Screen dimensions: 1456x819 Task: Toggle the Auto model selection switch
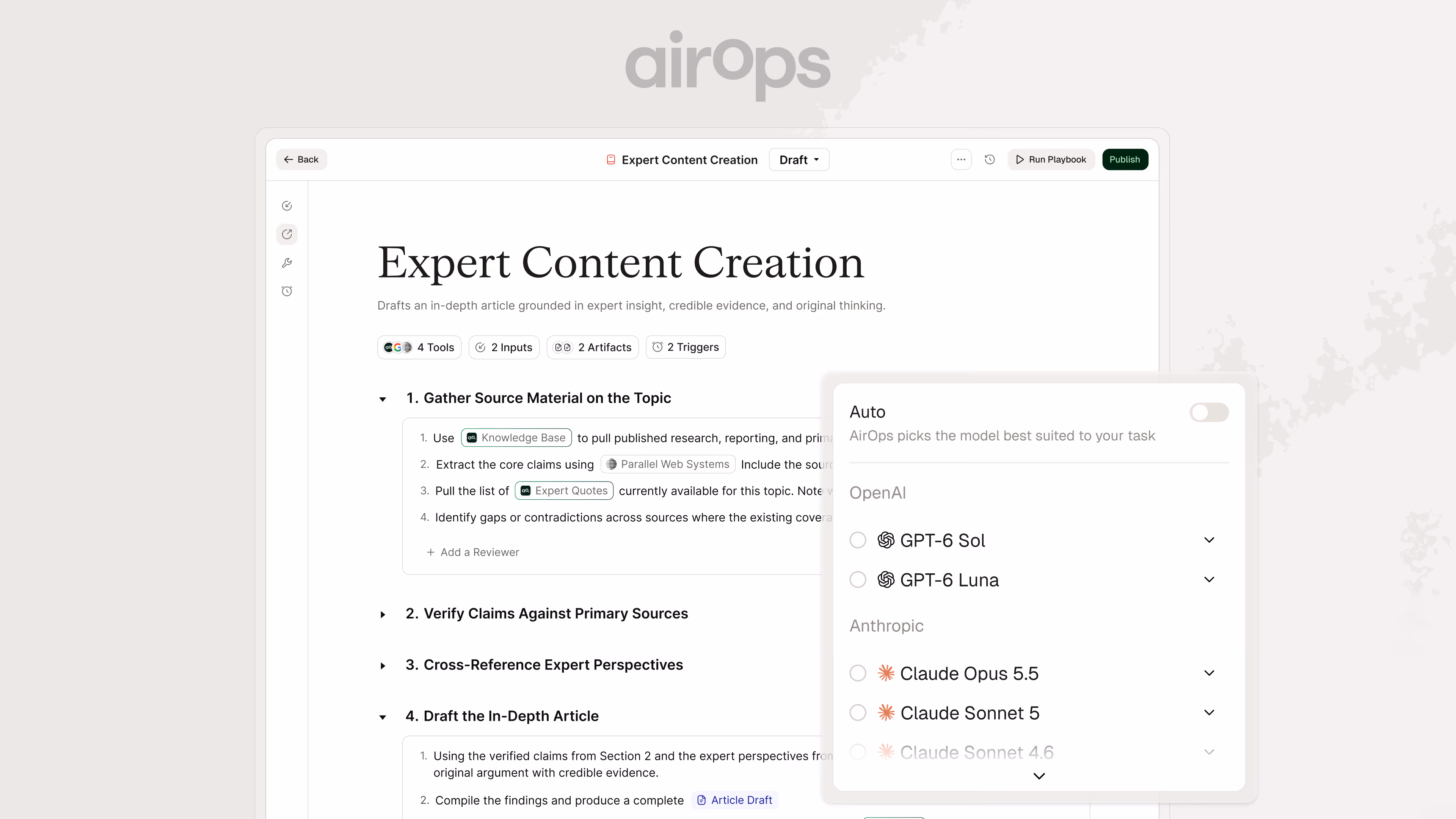[x=1208, y=412]
